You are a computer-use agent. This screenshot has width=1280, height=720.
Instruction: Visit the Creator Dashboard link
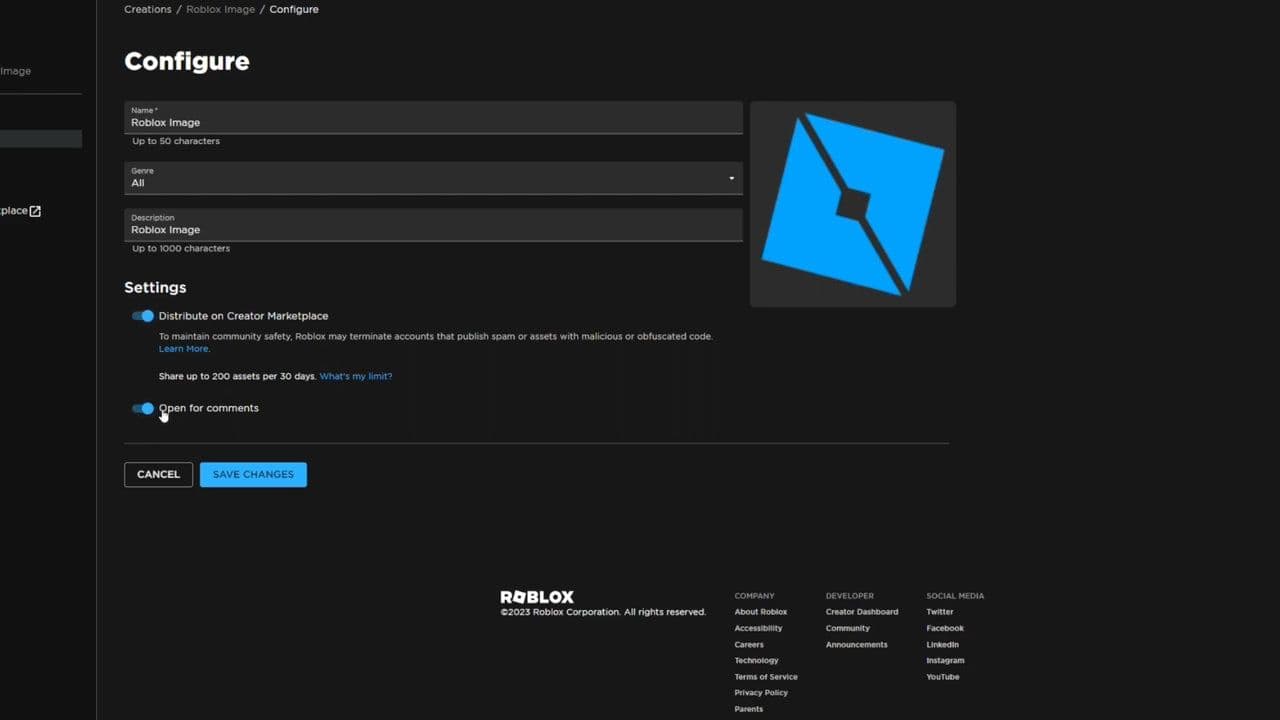(861, 611)
